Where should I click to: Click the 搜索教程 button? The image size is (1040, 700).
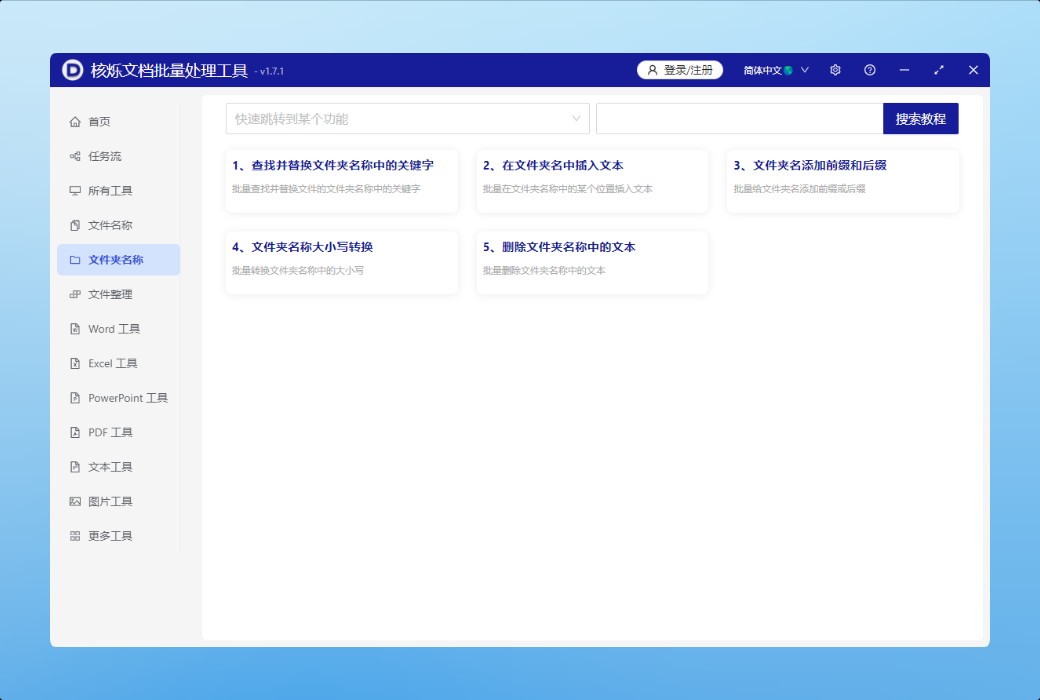[920, 119]
